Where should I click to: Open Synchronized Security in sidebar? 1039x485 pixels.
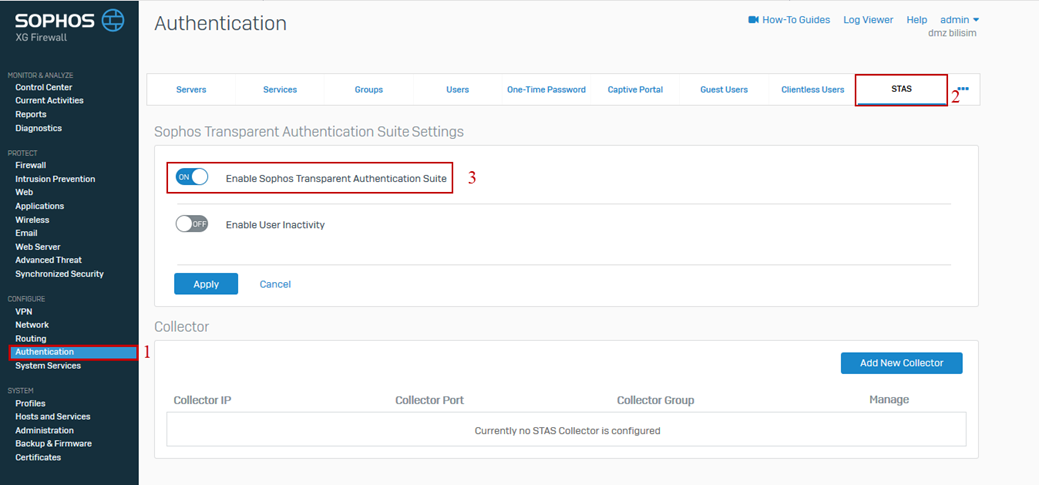60,274
